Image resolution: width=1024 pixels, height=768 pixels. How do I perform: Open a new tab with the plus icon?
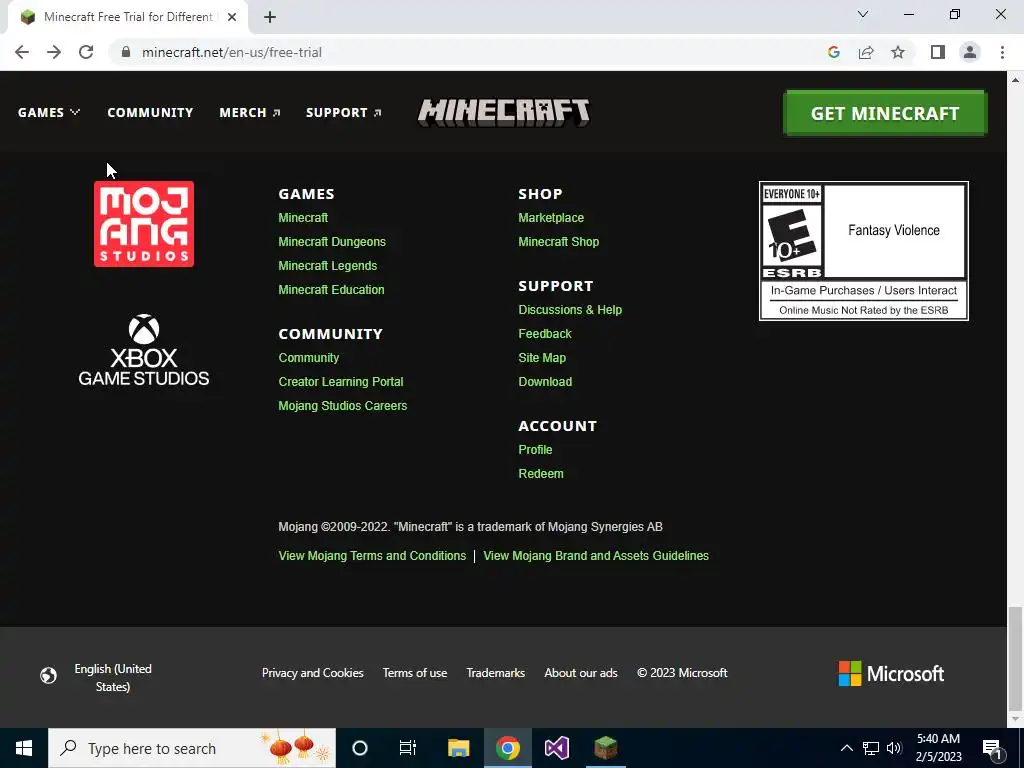point(270,17)
